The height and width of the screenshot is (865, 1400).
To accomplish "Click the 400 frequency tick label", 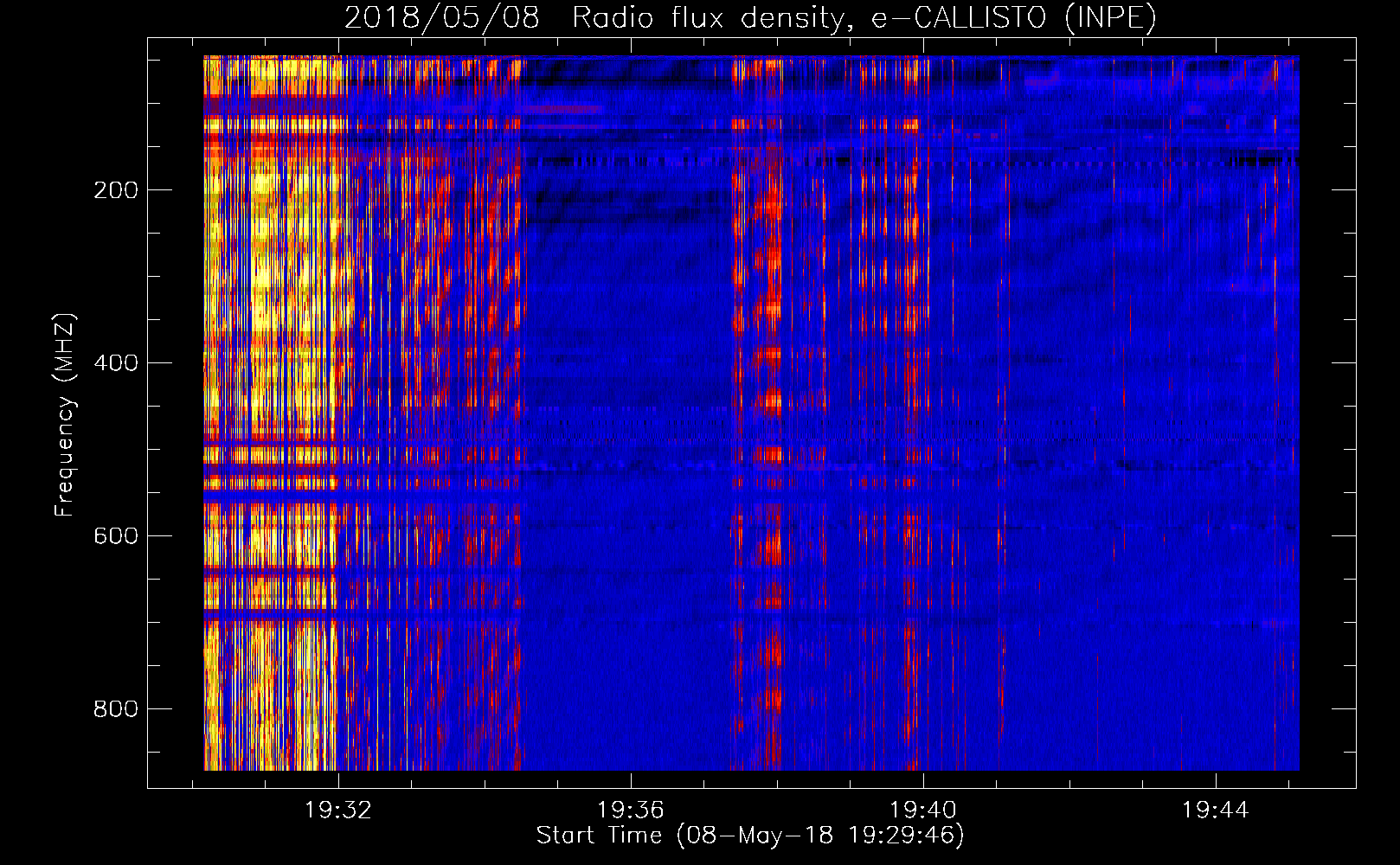I will (116, 362).
